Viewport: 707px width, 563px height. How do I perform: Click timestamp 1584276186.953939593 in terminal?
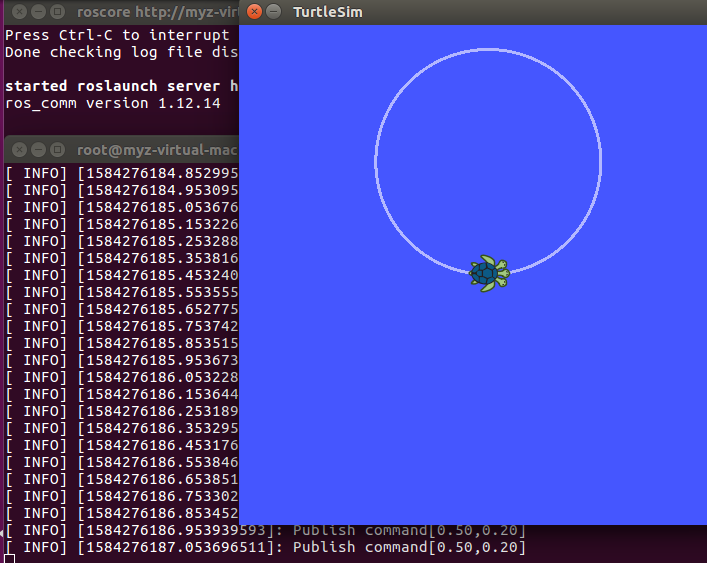(x=176, y=531)
